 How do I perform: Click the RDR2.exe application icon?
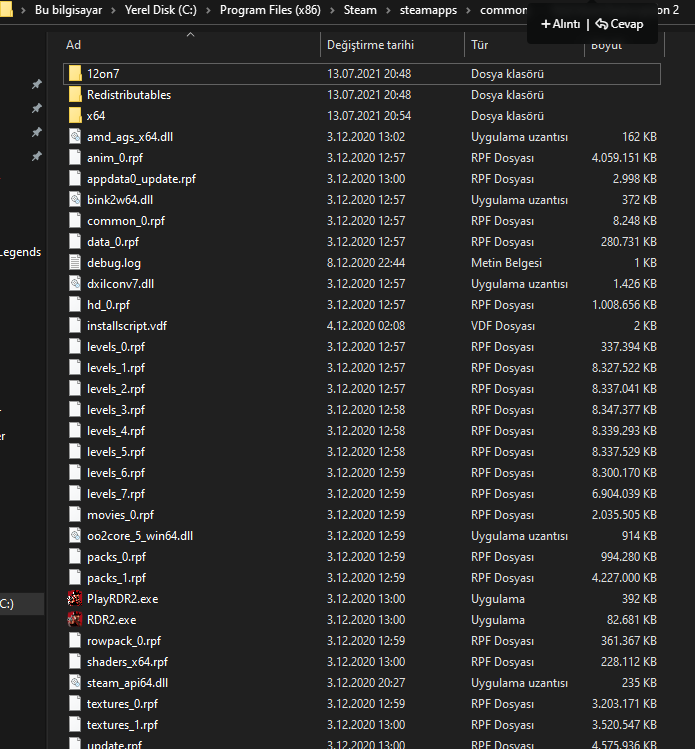pos(75,620)
